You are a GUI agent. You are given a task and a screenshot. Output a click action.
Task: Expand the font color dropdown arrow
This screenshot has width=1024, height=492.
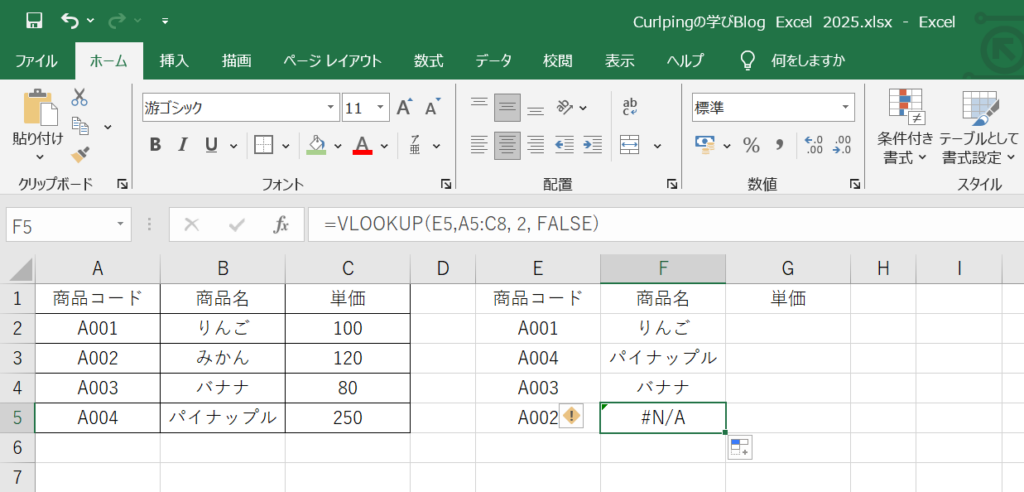(x=384, y=146)
